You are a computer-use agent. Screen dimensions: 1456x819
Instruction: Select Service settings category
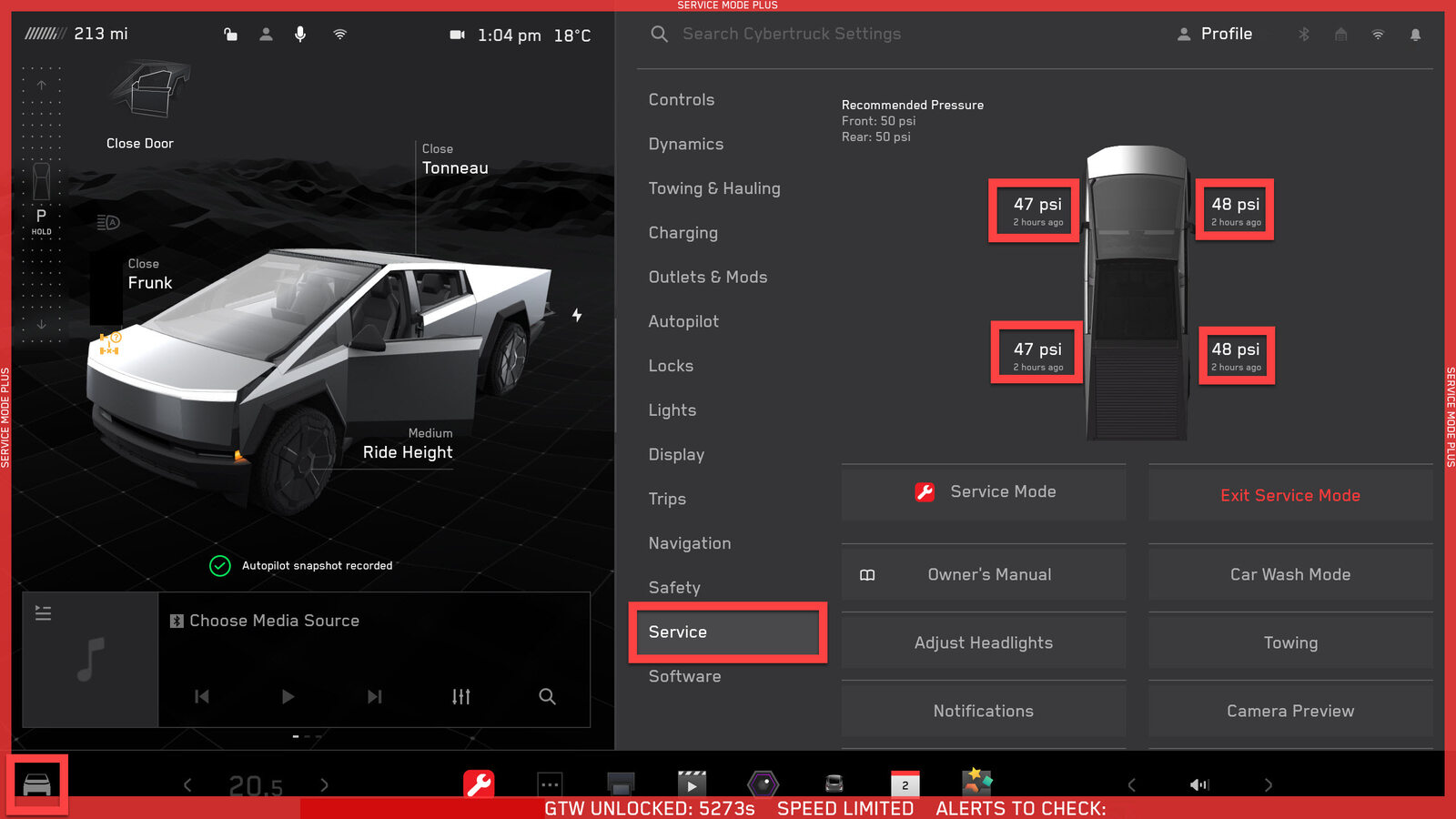pos(728,632)
